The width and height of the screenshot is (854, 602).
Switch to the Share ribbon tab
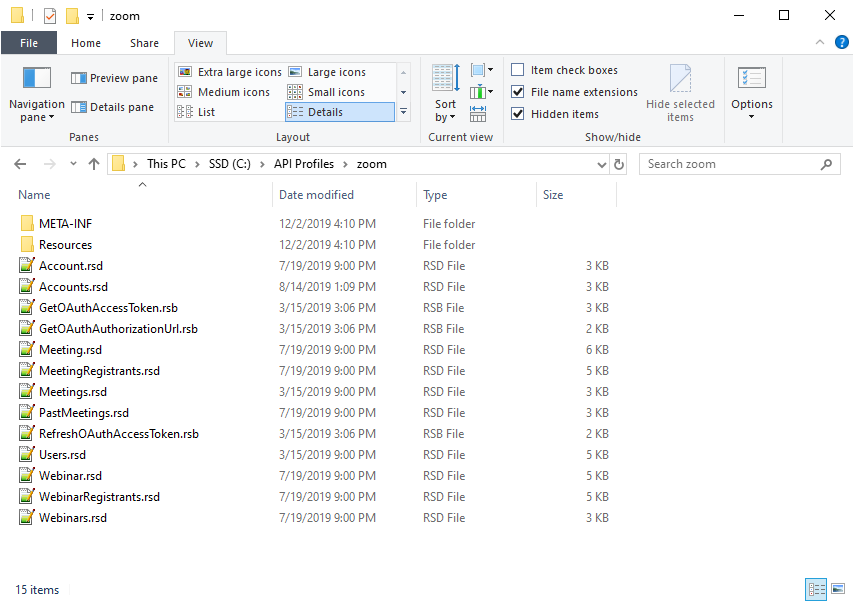click(144, 43)
